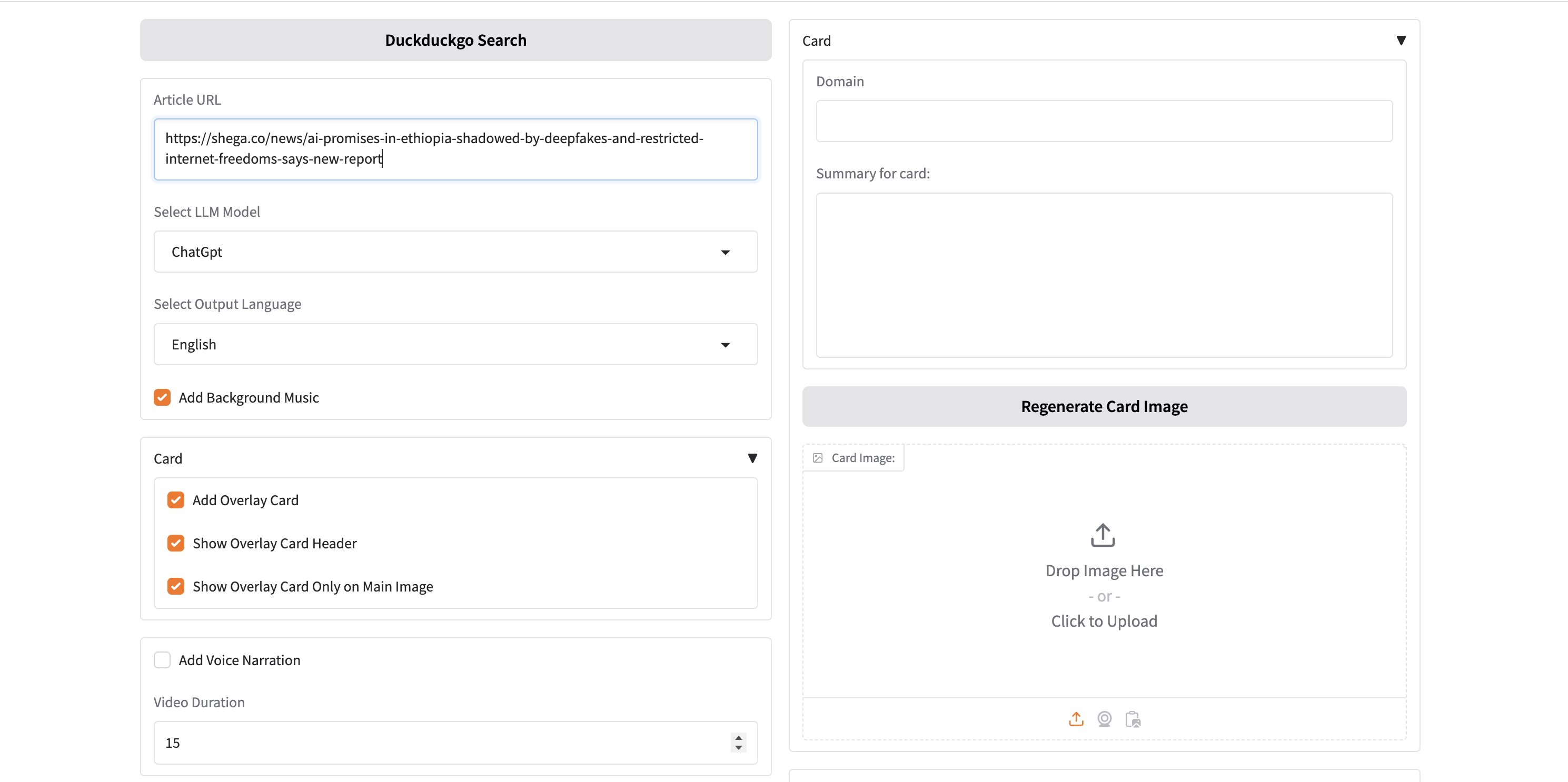Screen dimensions: 1568x782
Task: Click into the Domain input field
Action: [x=1104, y=121]
